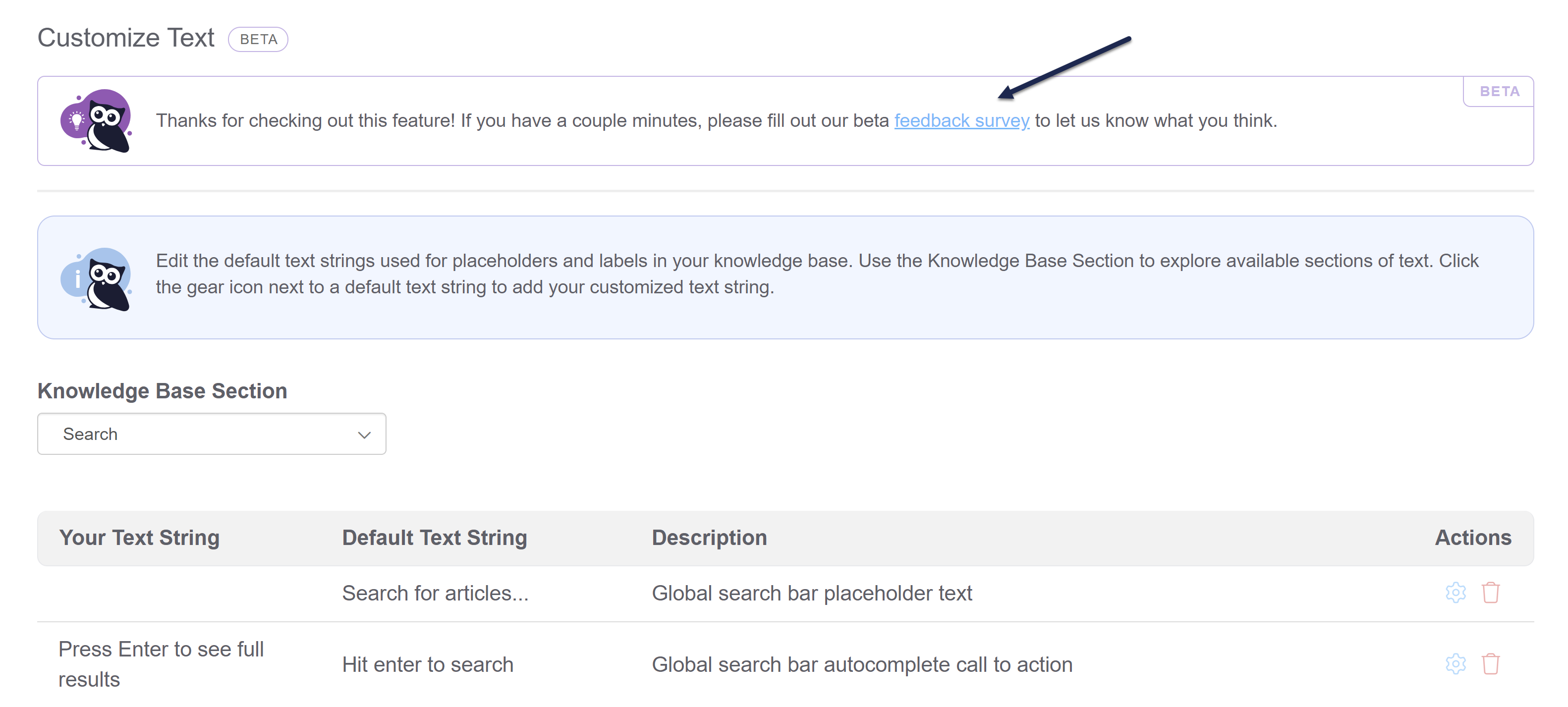Click the Actions column header

pos(1472,538)
